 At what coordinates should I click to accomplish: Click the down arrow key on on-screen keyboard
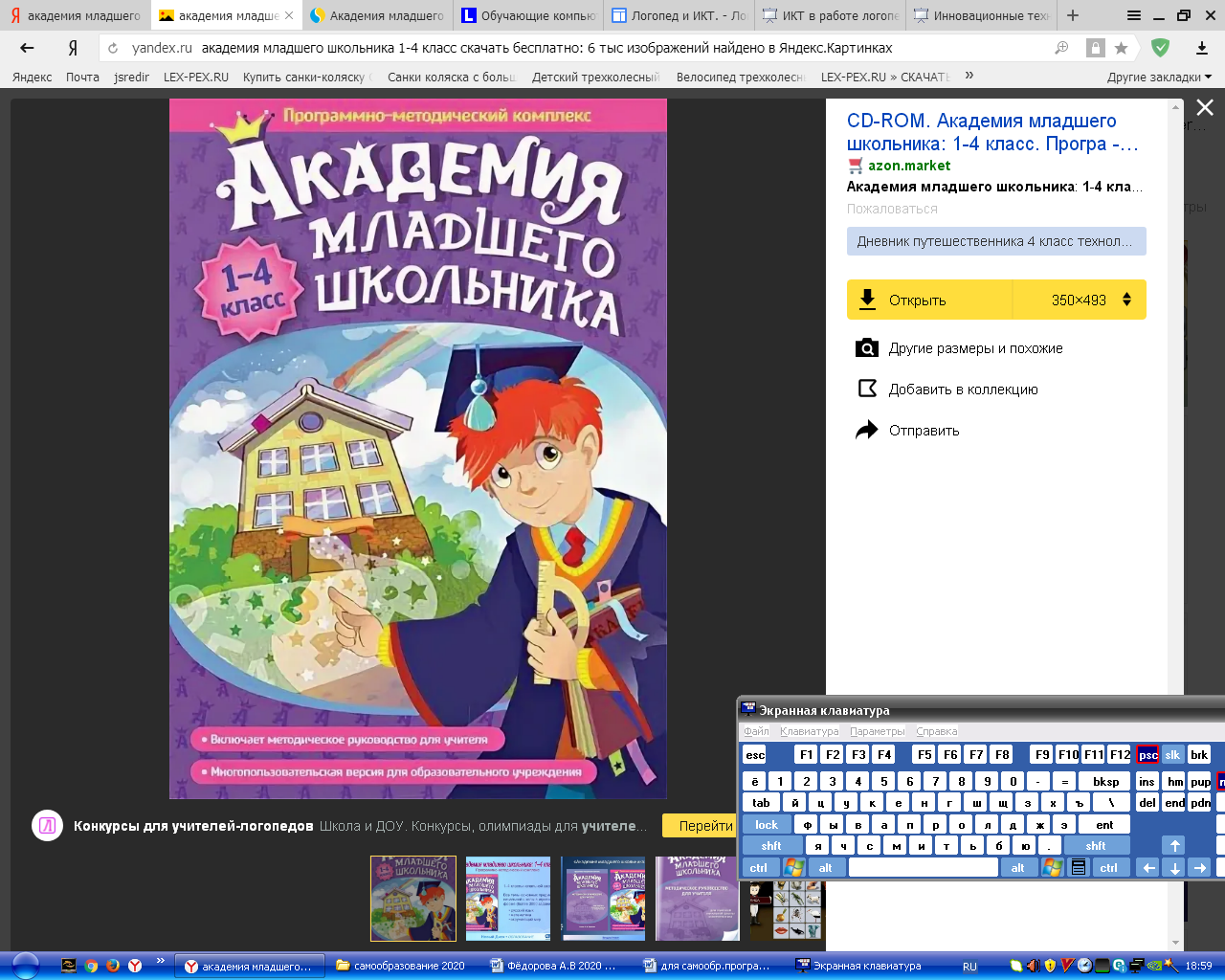click(x=1174, y=867)
